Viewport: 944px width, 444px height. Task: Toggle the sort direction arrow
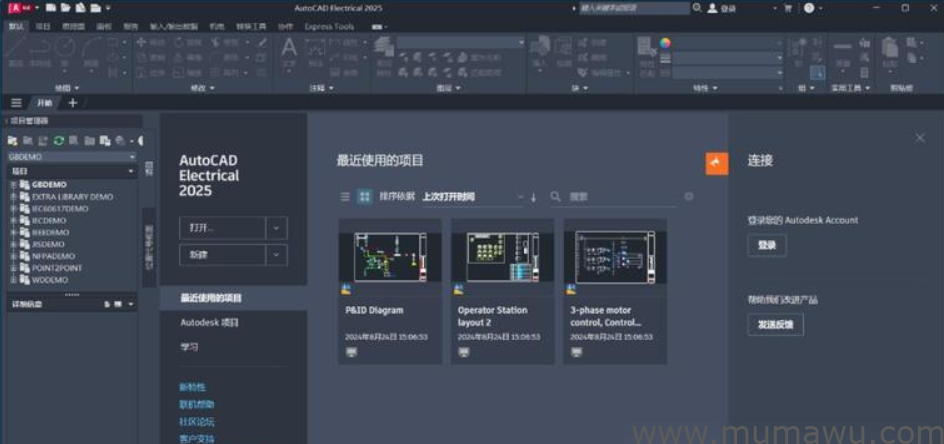[x=533, y=197]
